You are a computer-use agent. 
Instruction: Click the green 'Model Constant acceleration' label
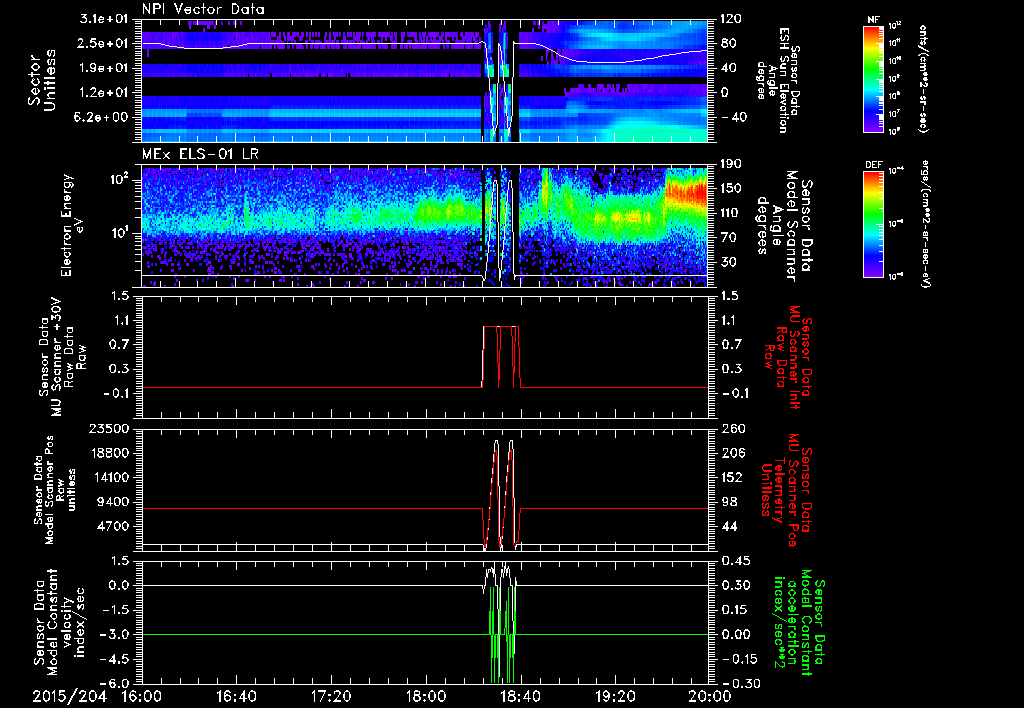point(800,622)
